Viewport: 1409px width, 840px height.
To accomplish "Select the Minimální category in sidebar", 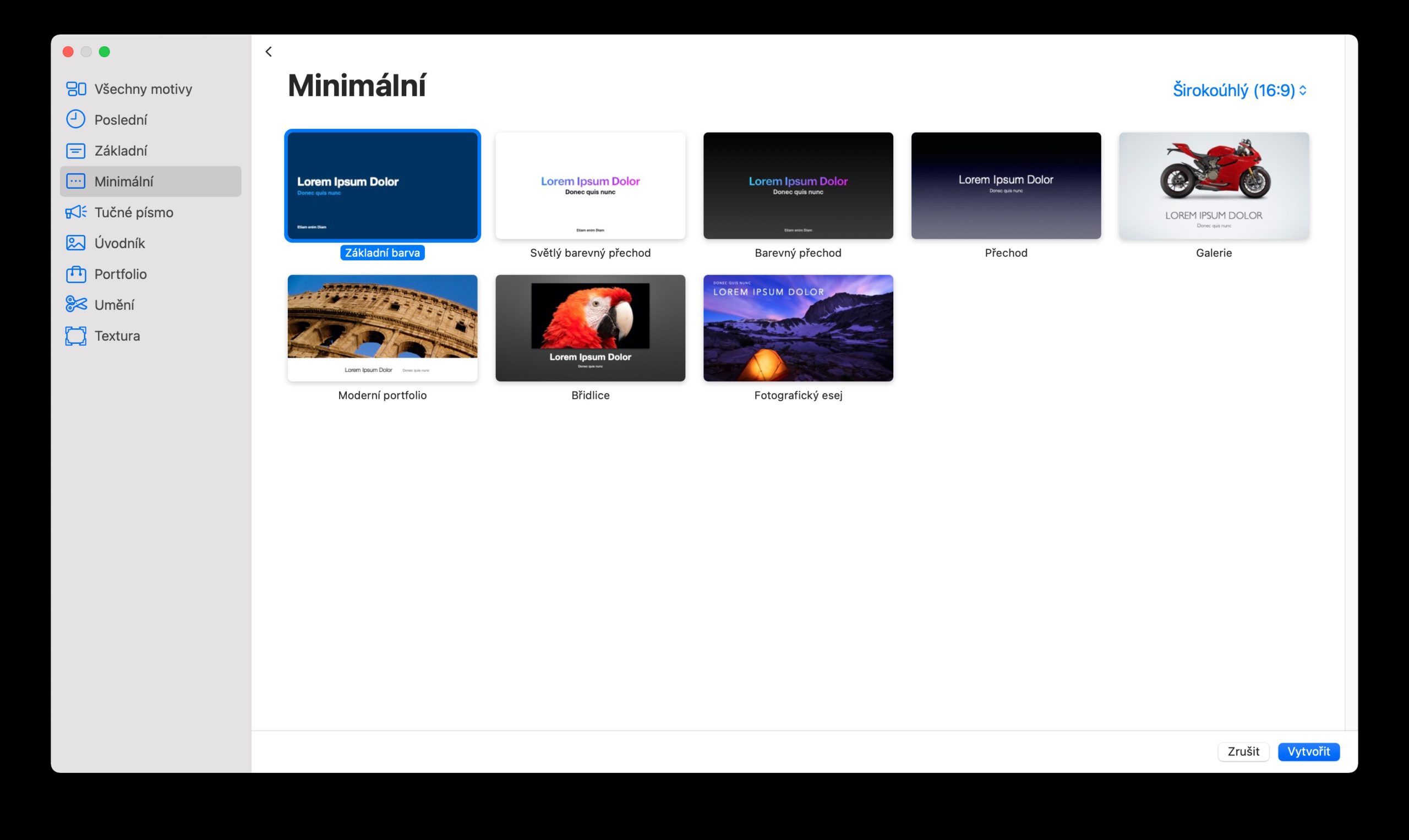I will pyautogui.click(x=151, y=181).
